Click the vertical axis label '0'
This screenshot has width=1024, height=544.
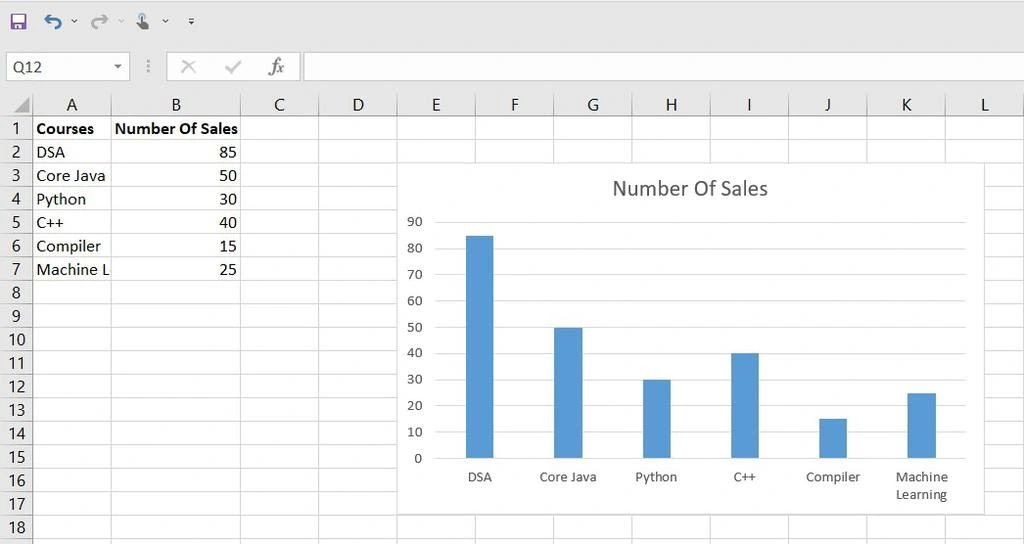[418, 458]
